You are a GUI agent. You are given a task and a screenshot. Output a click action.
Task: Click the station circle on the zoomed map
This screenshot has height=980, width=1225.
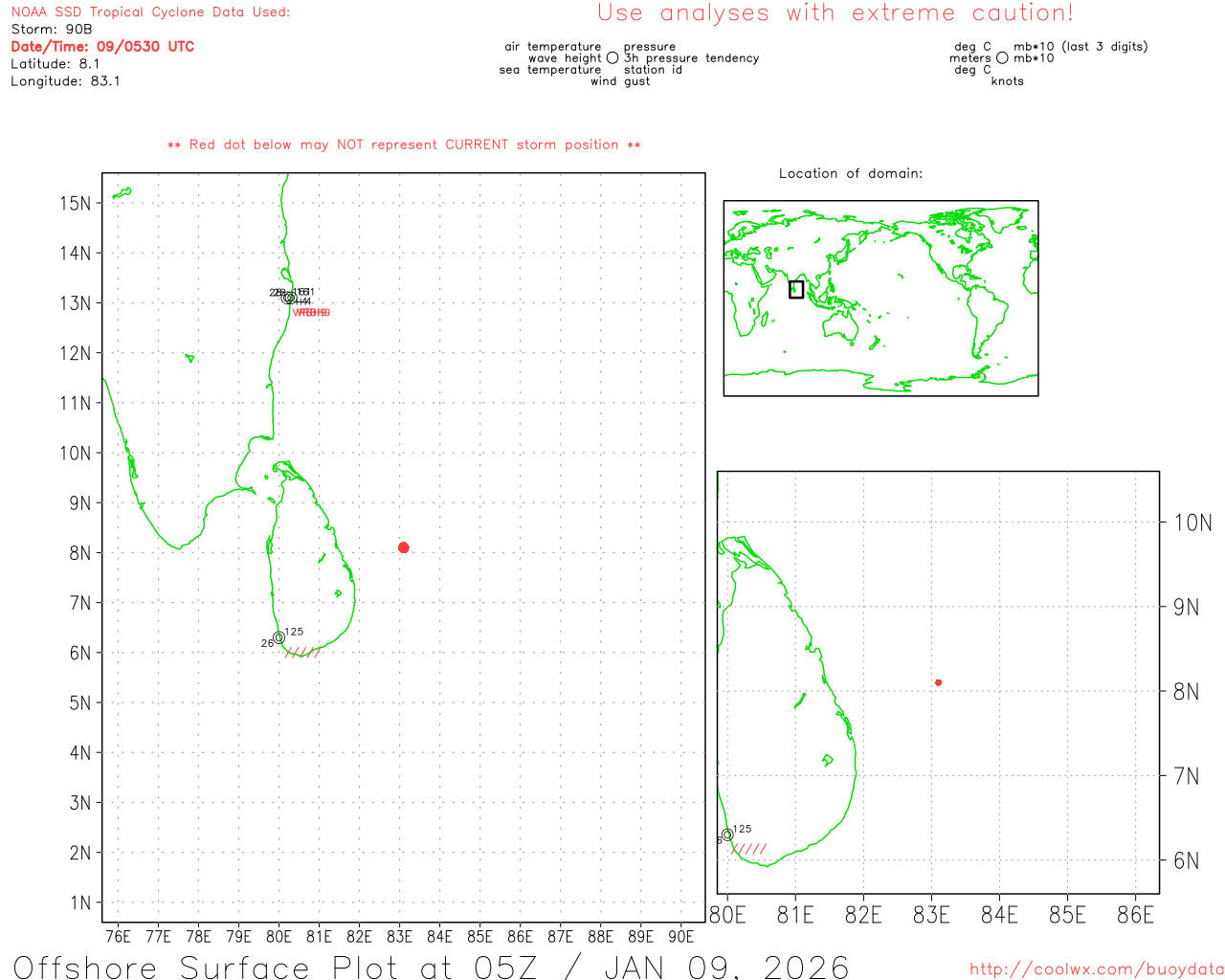(x=727, y=835)
